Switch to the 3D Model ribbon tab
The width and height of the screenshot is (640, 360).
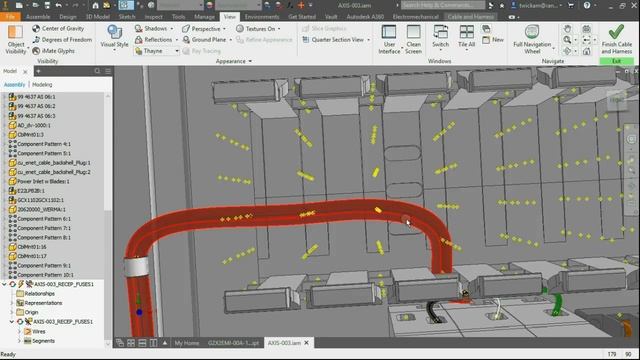coord(98,17)
